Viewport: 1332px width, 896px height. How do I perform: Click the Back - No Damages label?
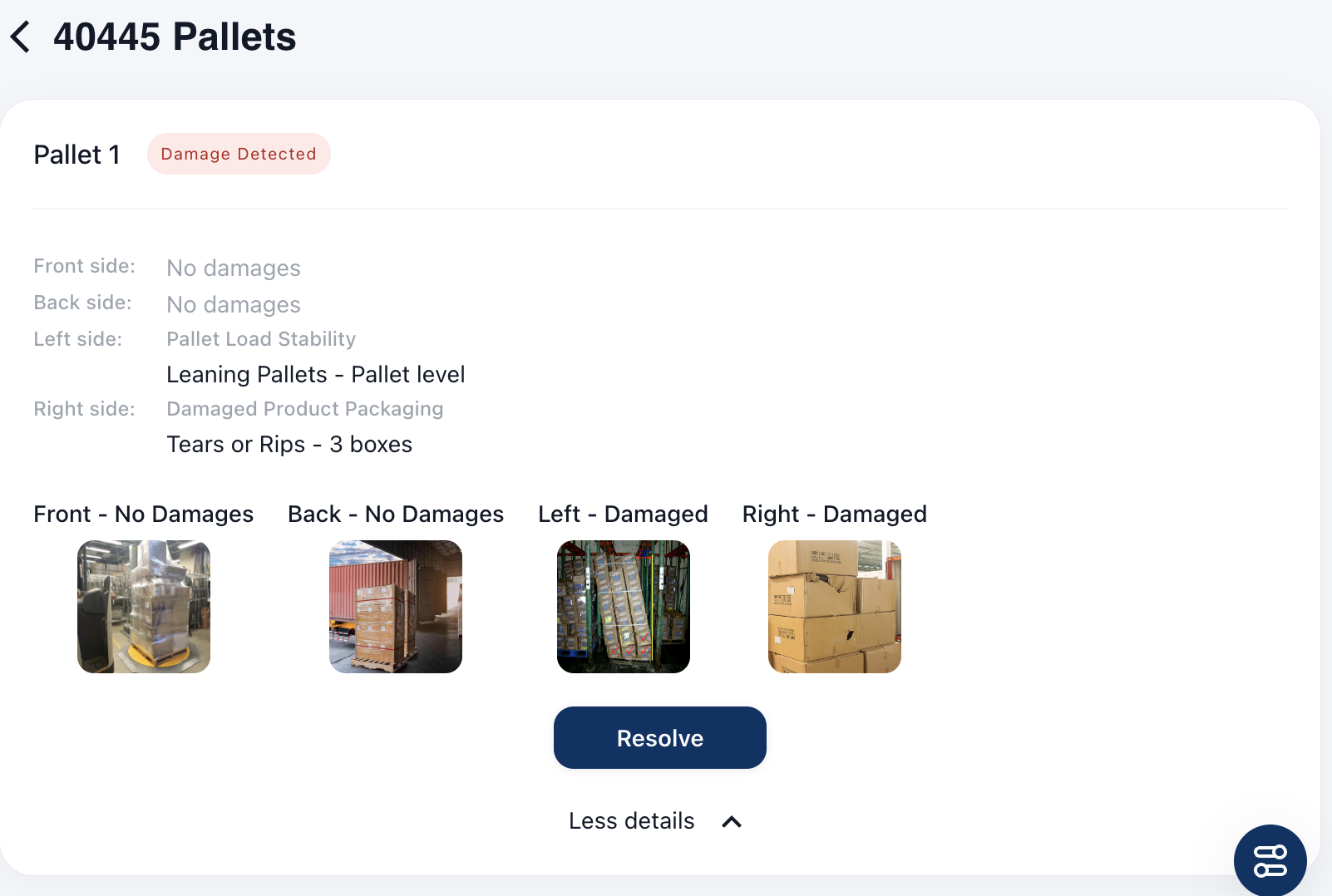pos(396,514)
